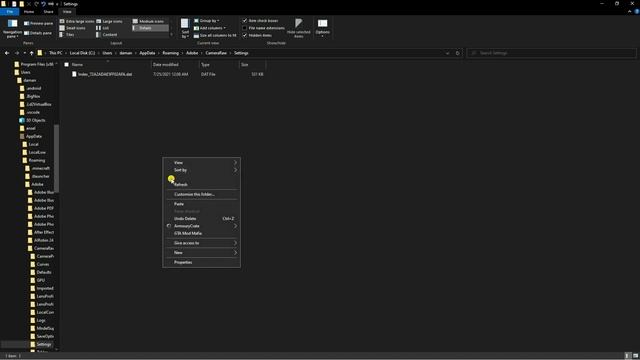Switch to the Details view icon in the status bar
The image size is (640, 360).
tap(628, 356)
